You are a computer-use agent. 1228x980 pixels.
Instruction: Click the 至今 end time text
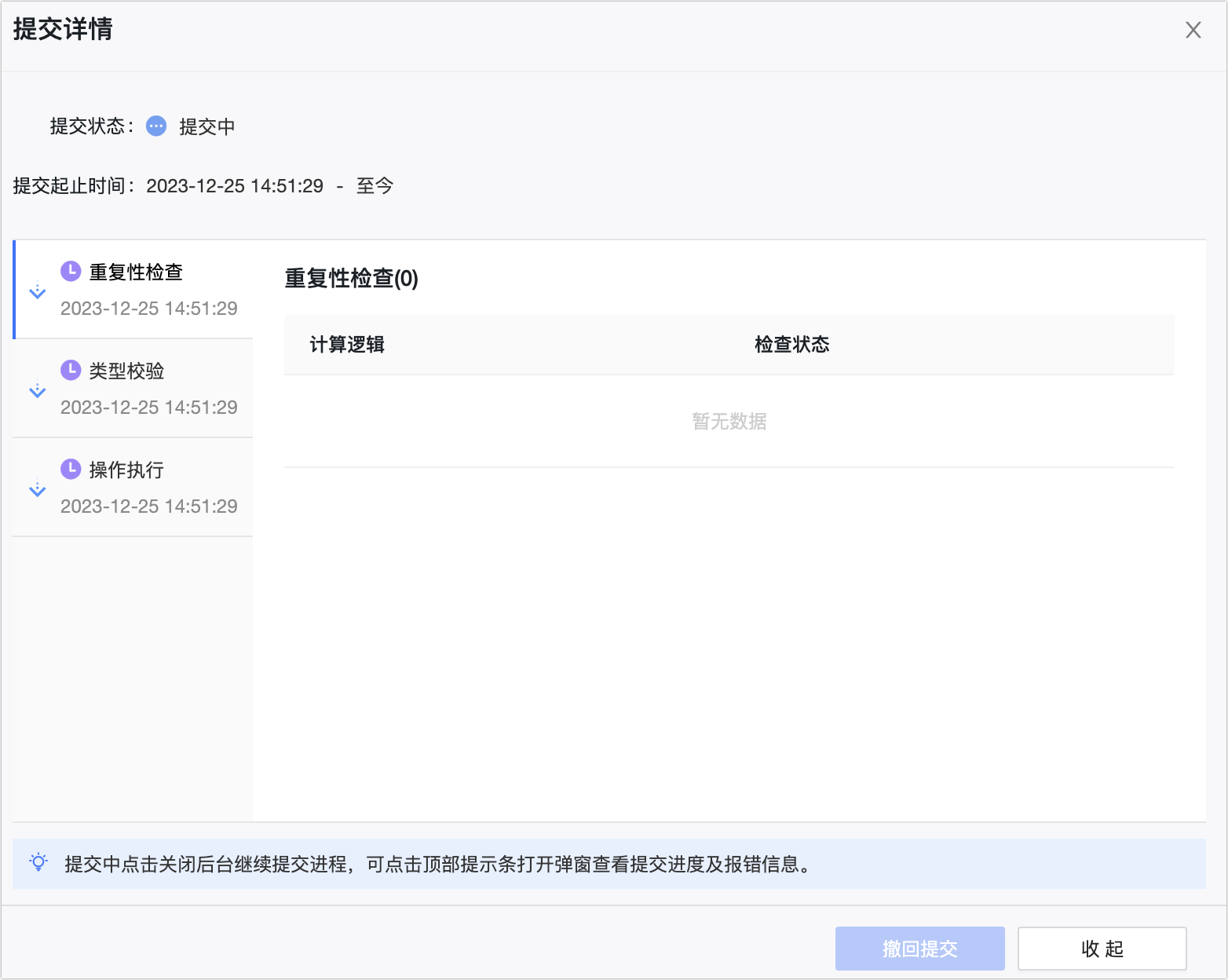[x=375, y=186]
